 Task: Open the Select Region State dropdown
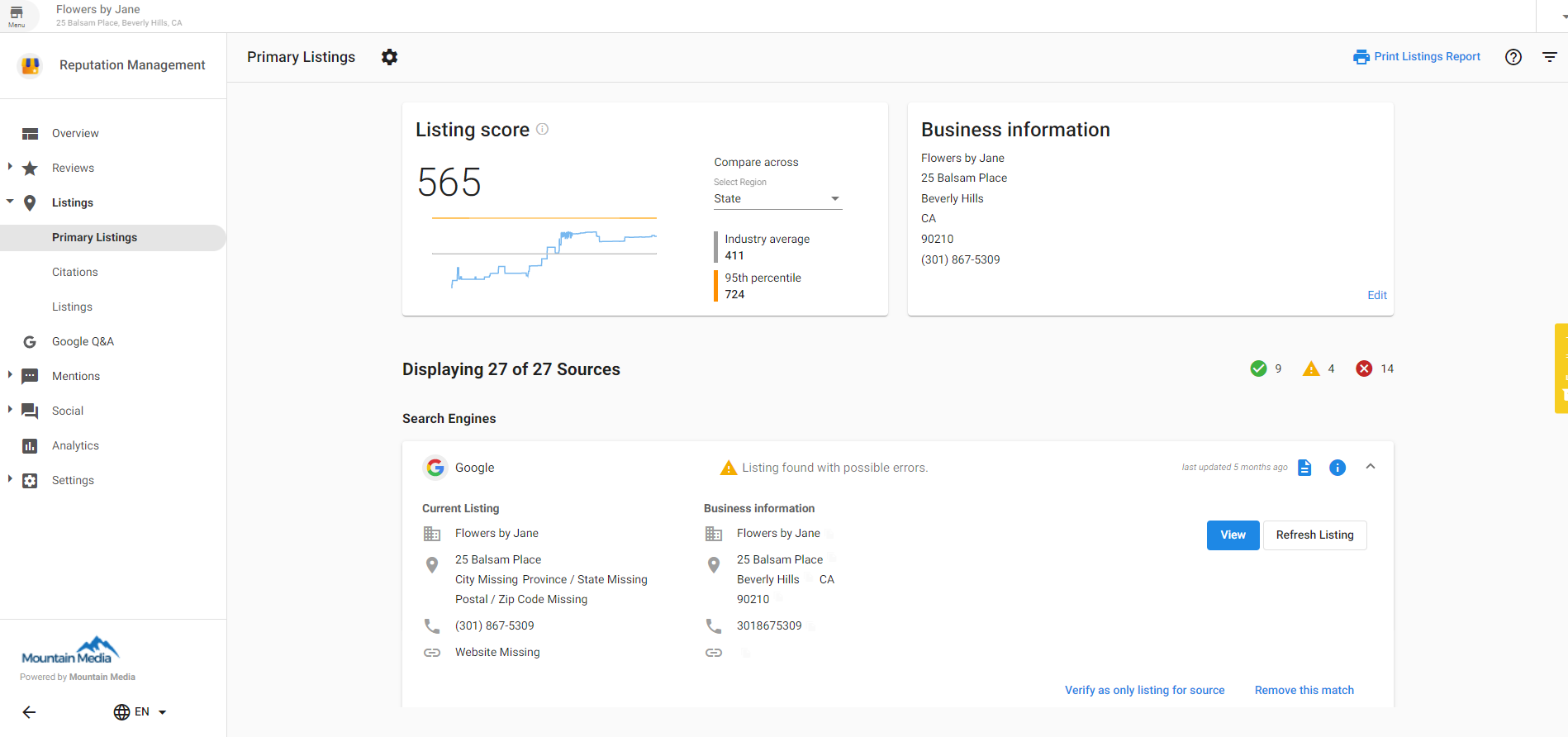click(777, 199)
